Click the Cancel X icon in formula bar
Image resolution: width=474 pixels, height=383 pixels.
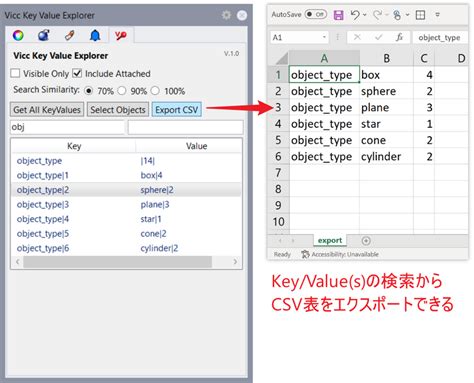click(357, 37)
